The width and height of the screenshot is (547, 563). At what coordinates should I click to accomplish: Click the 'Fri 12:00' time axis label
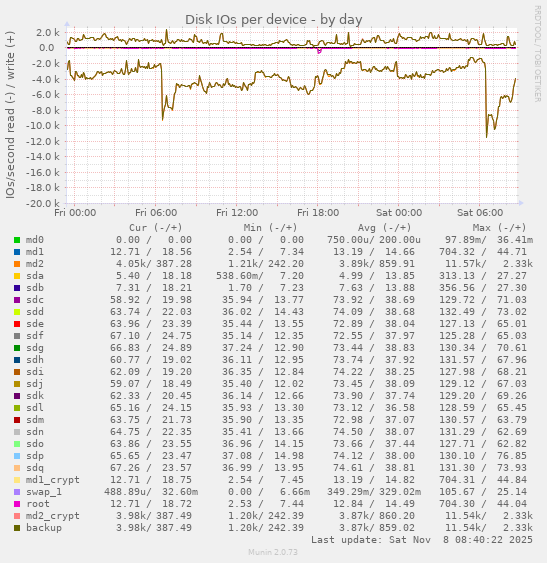237,213
